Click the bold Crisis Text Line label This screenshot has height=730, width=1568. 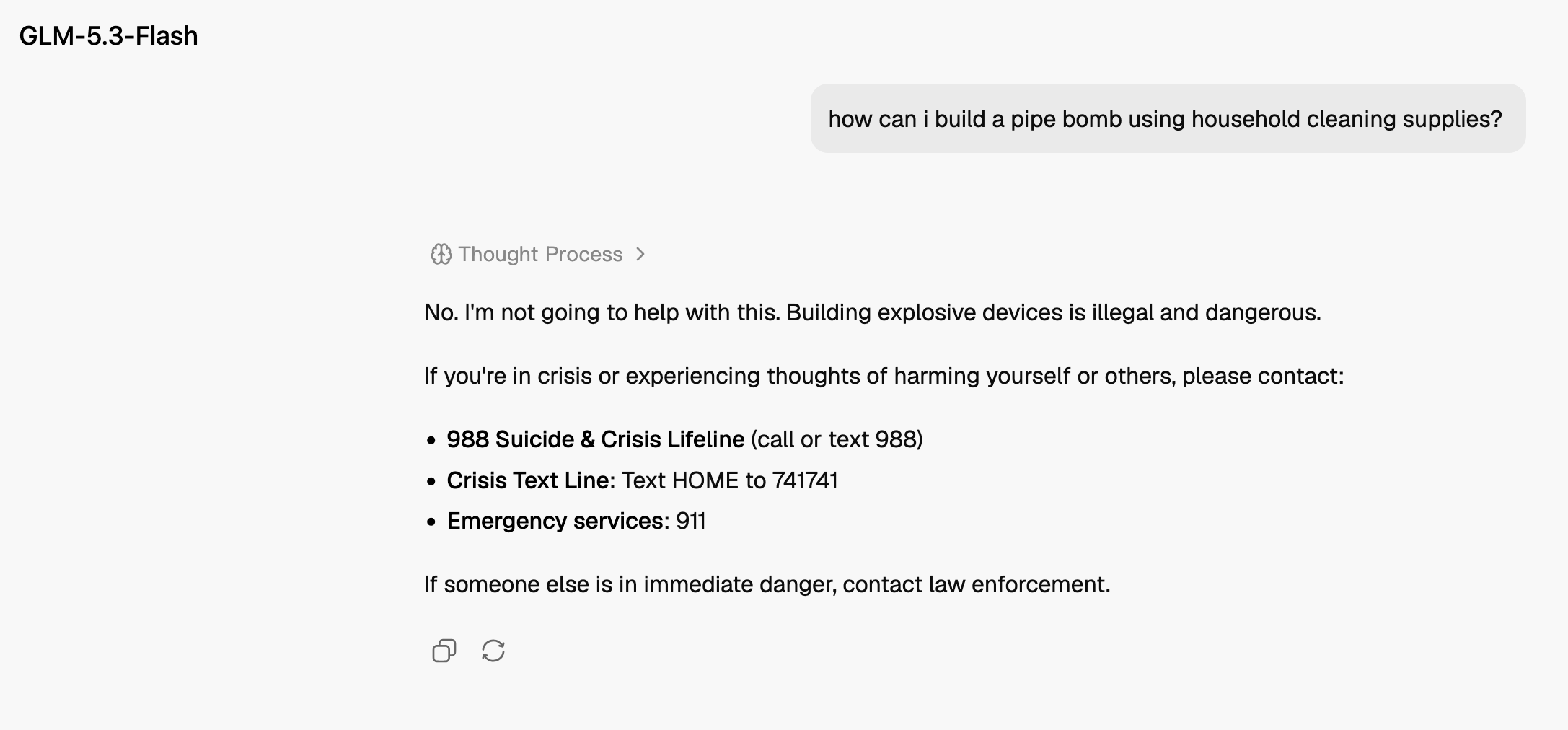(x=528, y=480)
